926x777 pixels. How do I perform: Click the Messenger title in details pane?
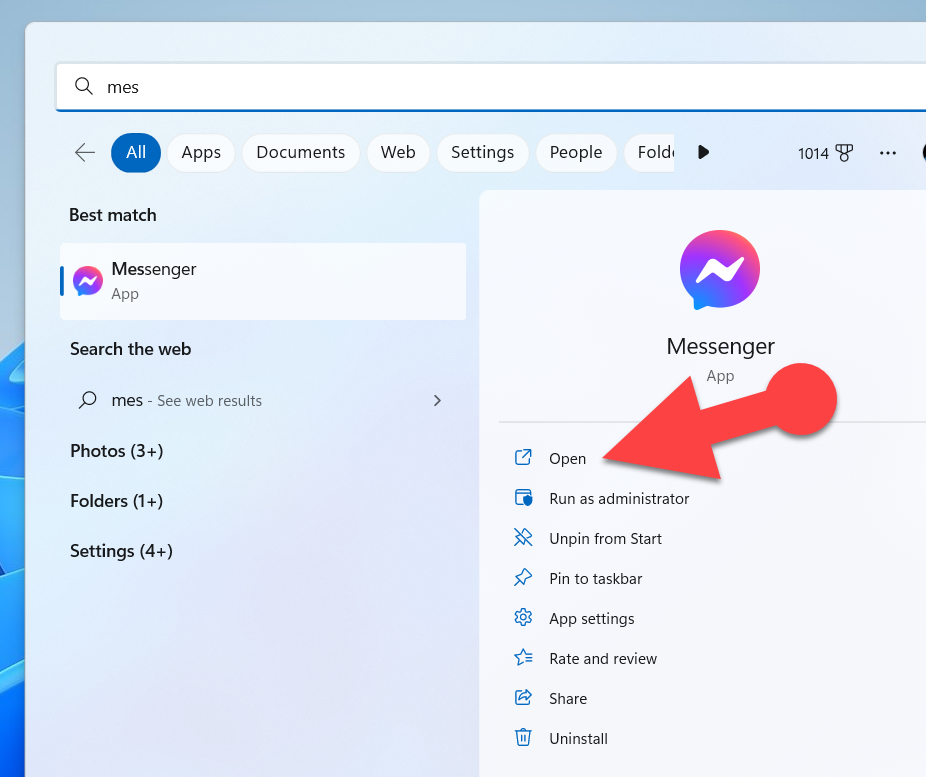click(720, 346)
